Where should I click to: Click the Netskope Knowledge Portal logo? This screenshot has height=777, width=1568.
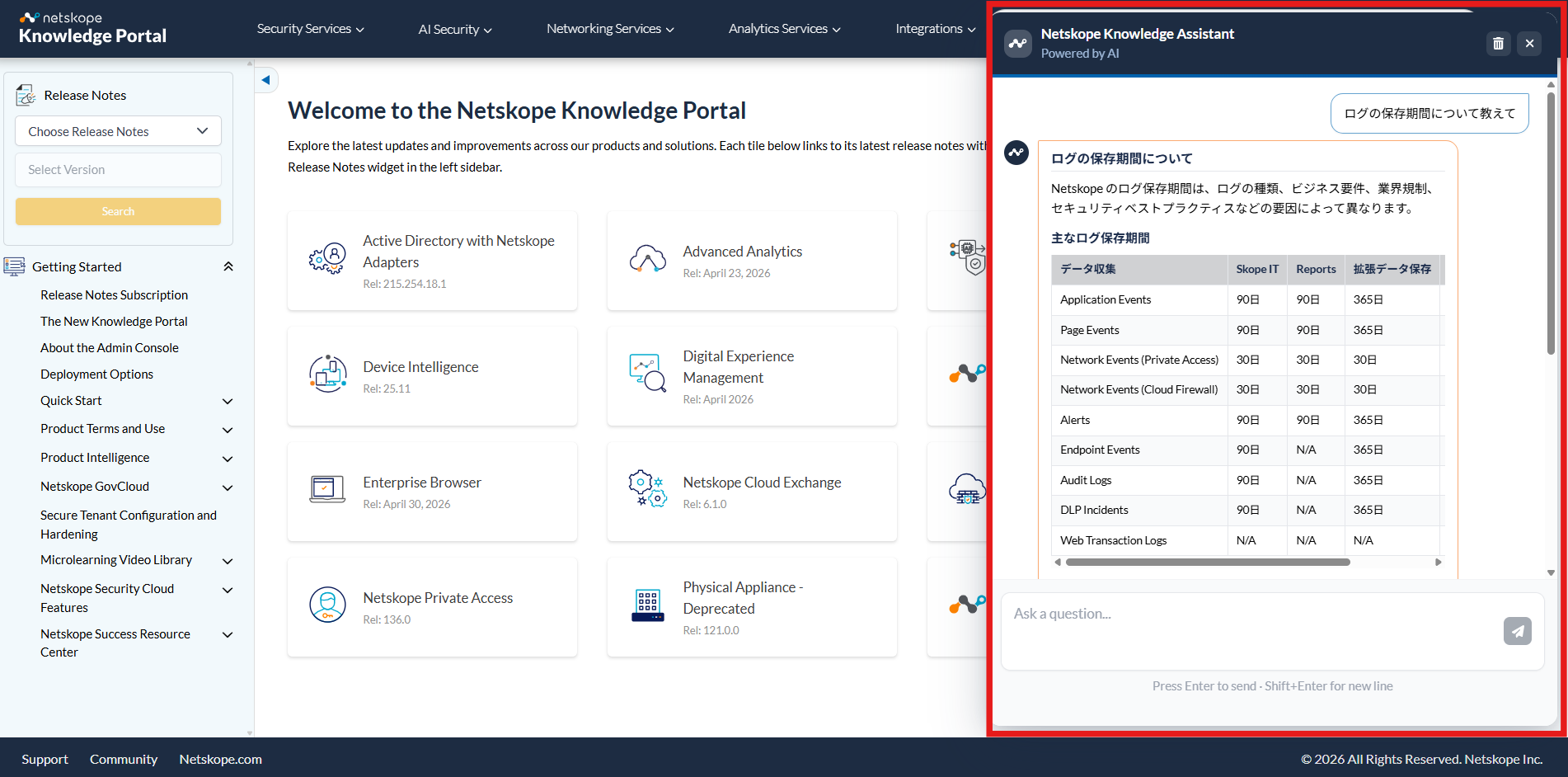(x=92, y=28)
